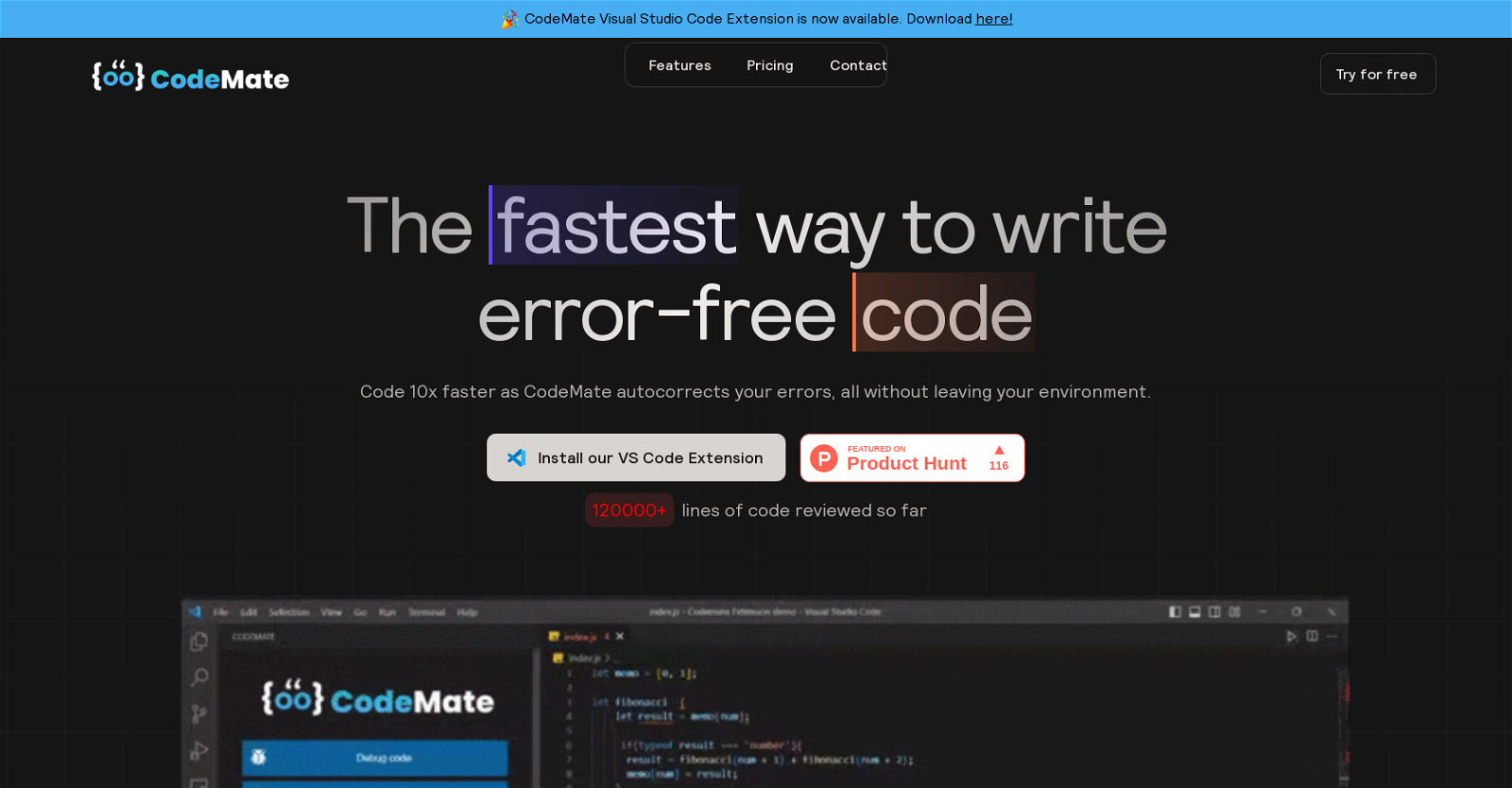Click Install our VS Code Extension button
1512x788 pixels.
636,457
